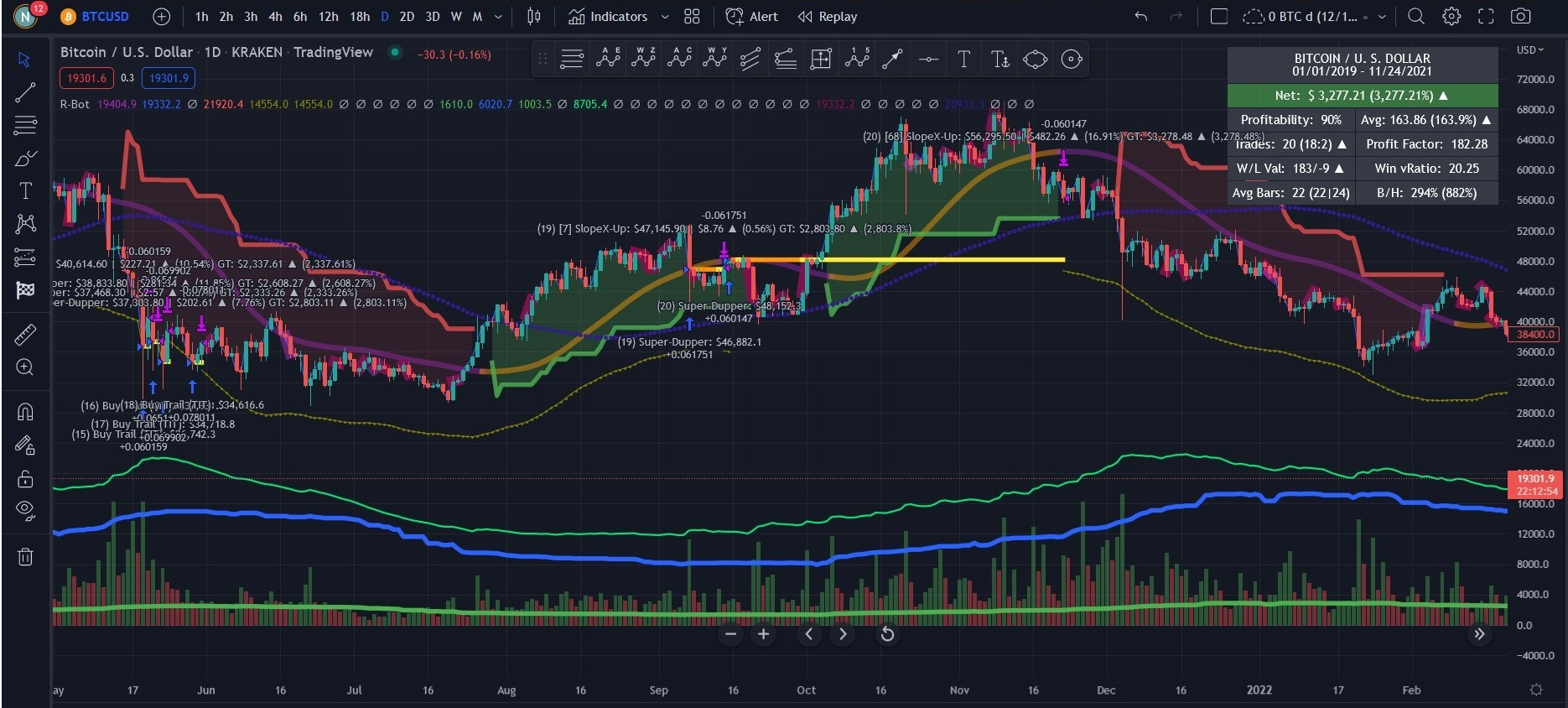
Task: Remove drawings with the trash icon
Action: coord(25,556)
